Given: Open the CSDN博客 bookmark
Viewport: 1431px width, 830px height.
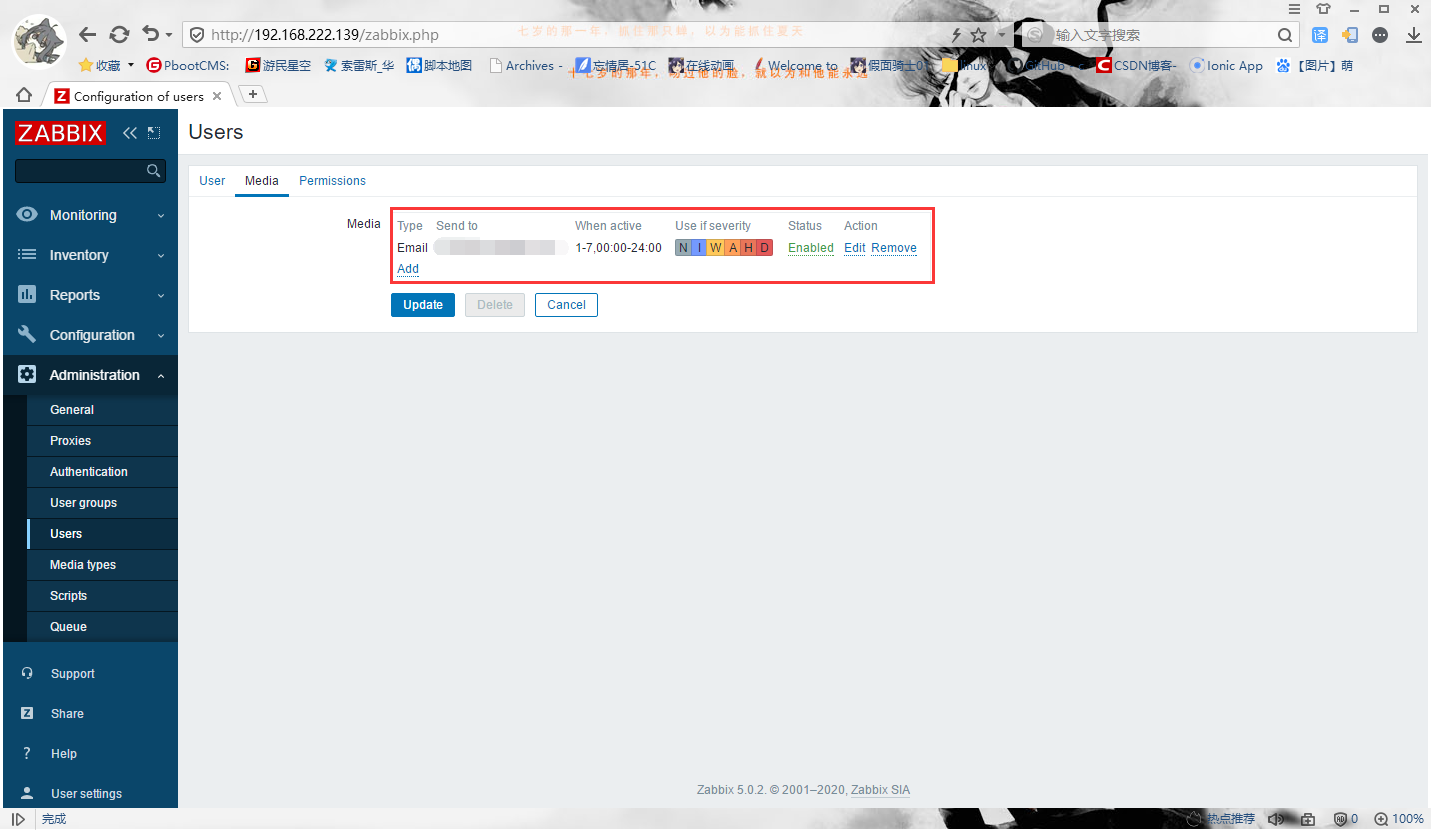Looking at the screenshot, I should pos(1137,66).
